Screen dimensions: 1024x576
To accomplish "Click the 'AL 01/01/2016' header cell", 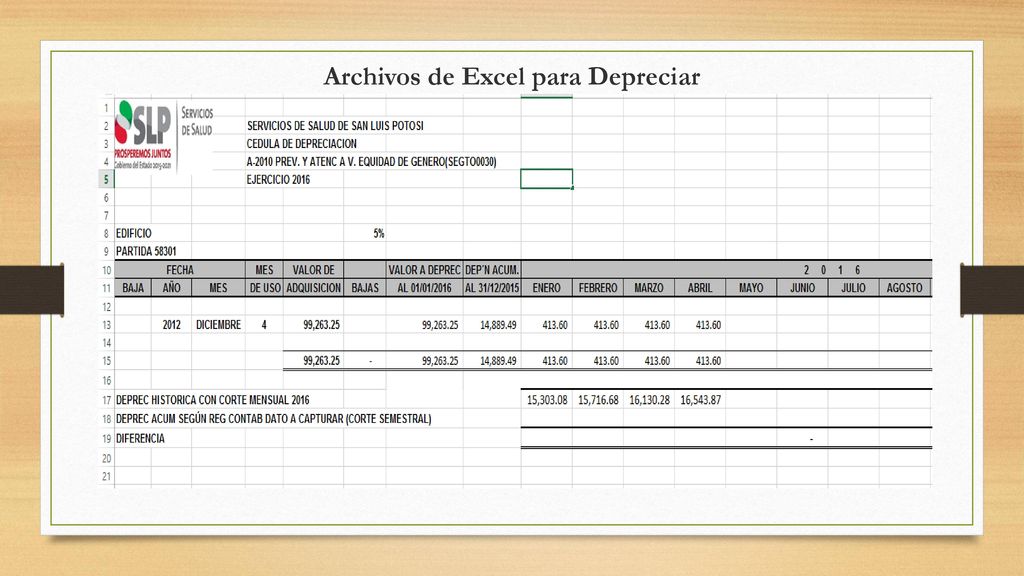I will [x=424, y=287].
